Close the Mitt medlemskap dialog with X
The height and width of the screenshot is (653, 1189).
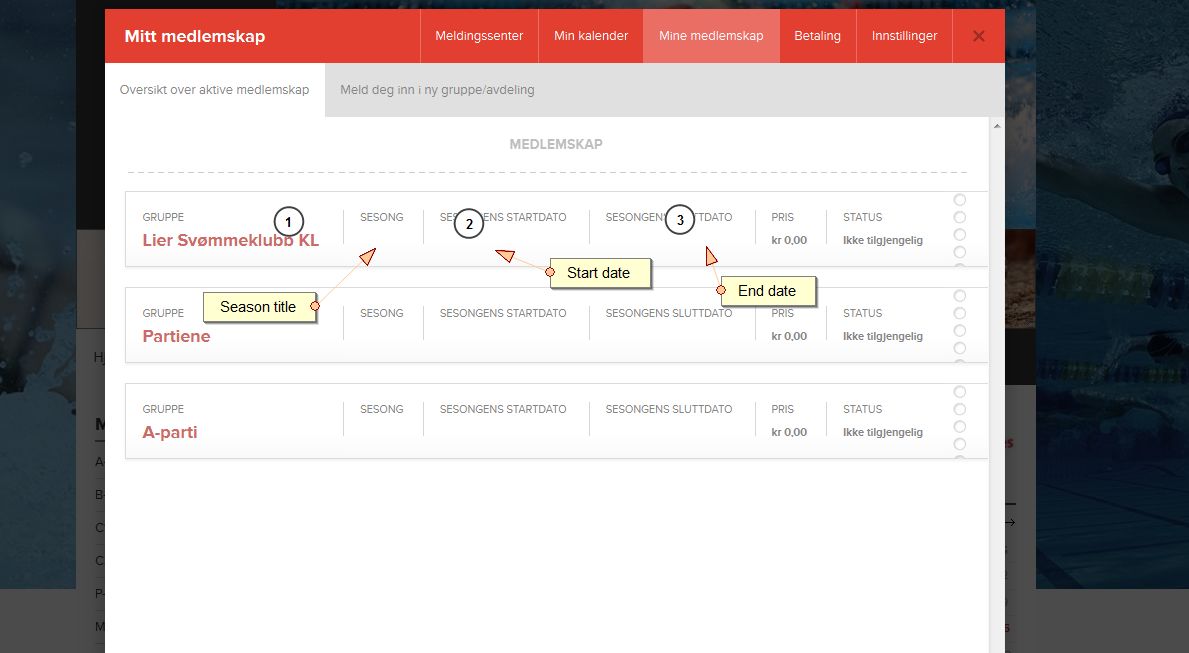[x=979, y=36]
